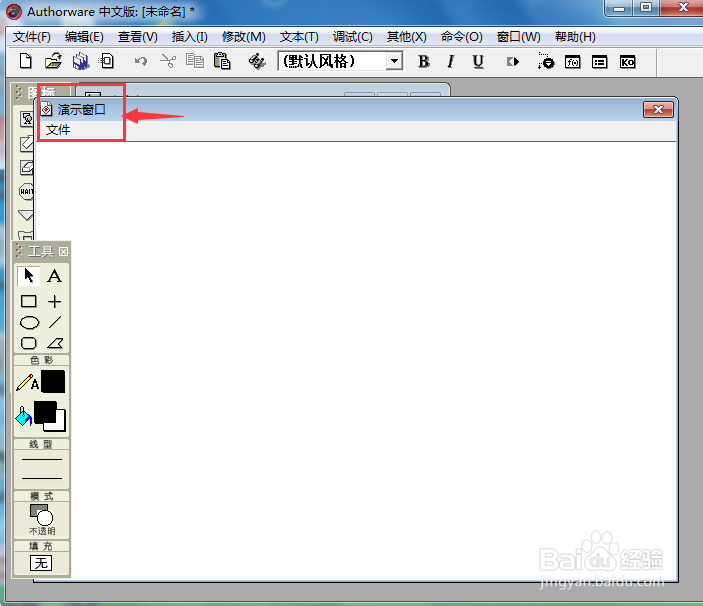Open the 命令(O) menu
Viewport: 703px width, 606px height.
point(461,37)
